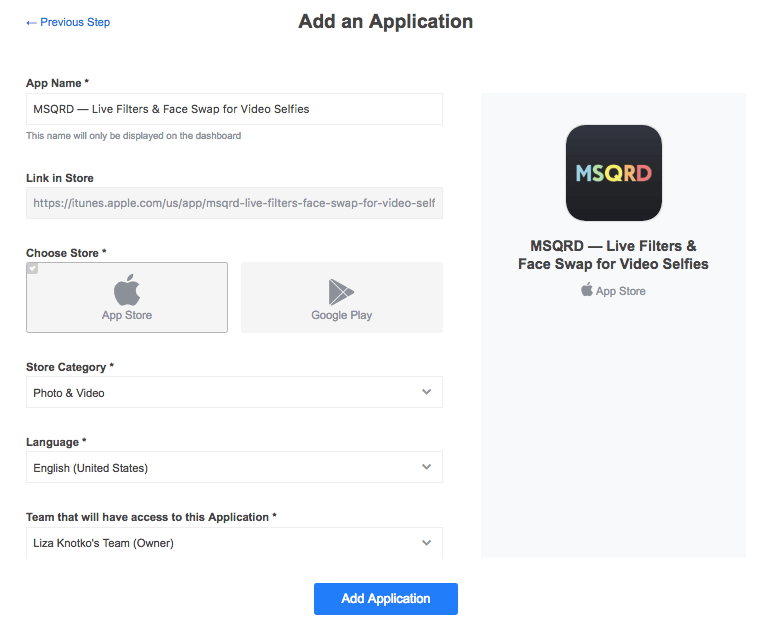This screenshot has width=778, height=624.
Task: Click the Link in Store URL field
Action: coord(234,203)
